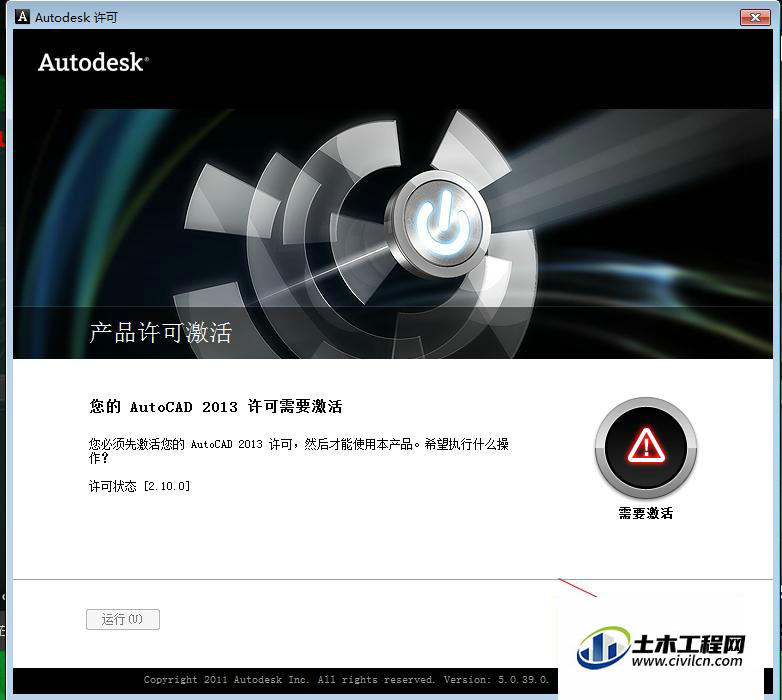Image resolution: width=782 pixels, height=700 pixels.
Task: Click the 产品许可激活 banner title
Action: 161,332
